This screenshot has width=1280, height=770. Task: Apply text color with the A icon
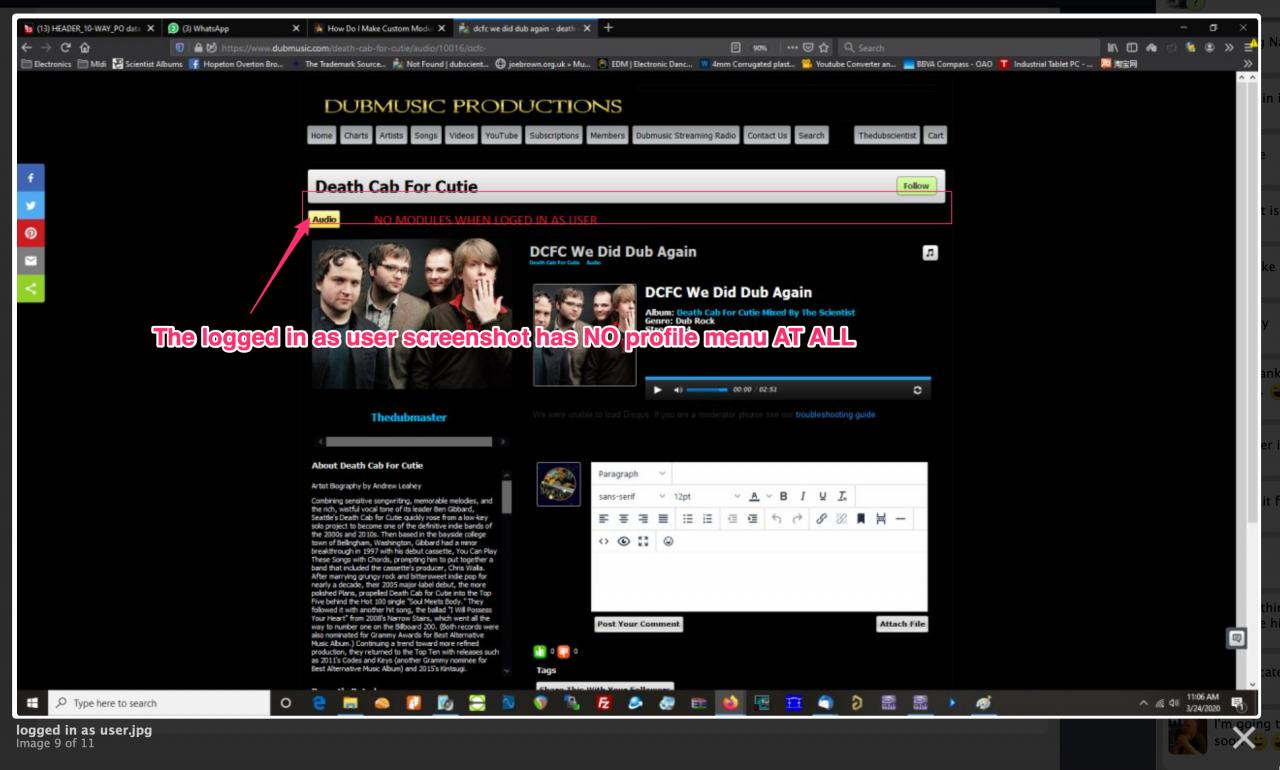point(755,496)
